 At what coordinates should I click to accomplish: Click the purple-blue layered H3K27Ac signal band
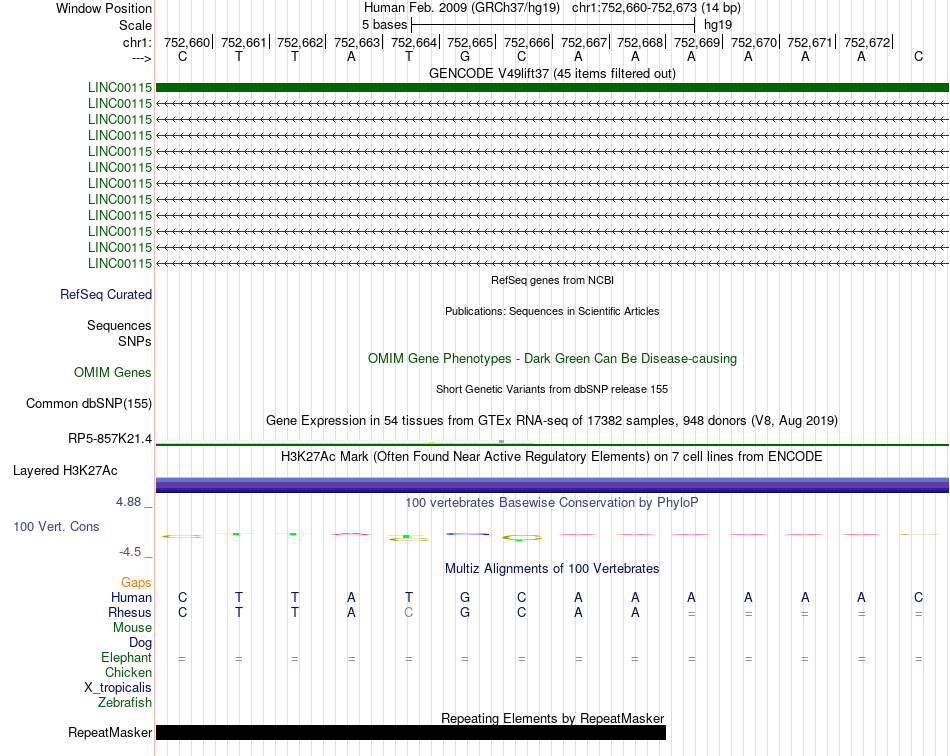pyautogui.click(x=552, y=485)
